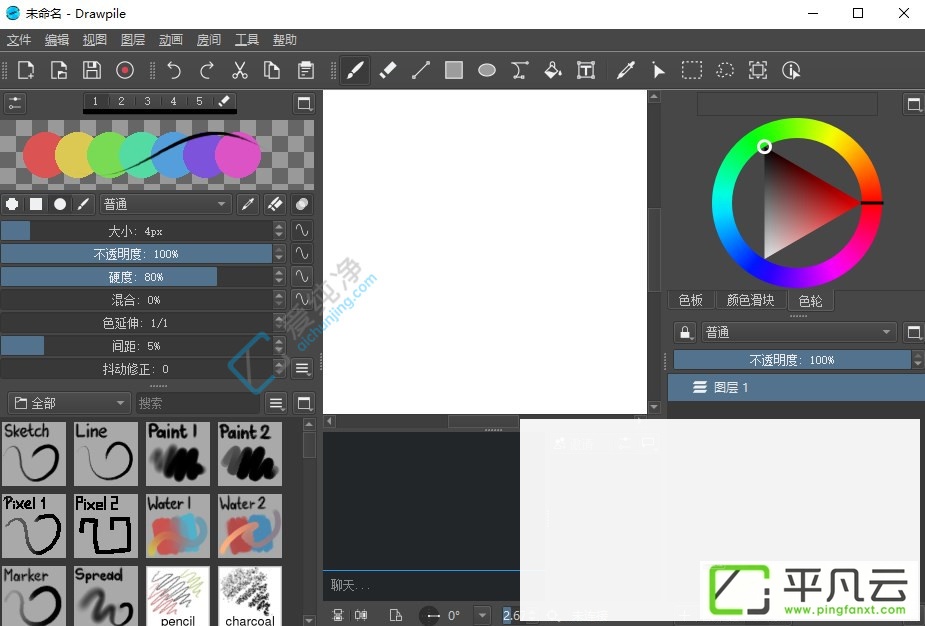The width and height of the screenshot is (925, 626).
Task: Pick the Sketch brush preset
Action: point(34,453)
